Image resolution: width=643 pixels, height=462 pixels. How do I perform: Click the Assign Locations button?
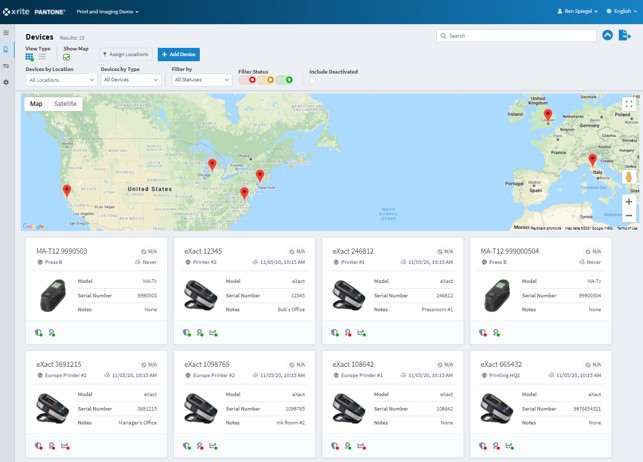(126, 54)
